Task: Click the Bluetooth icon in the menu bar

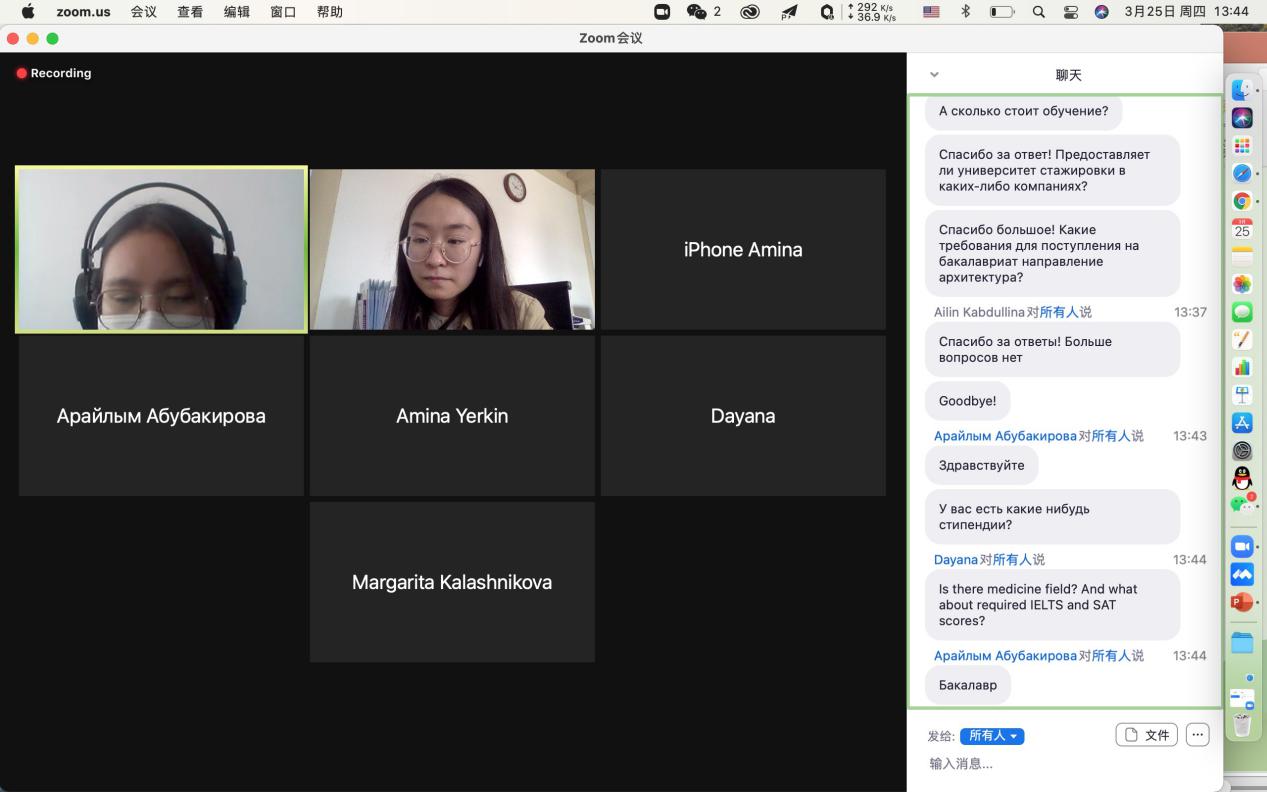Action: [965, 12]
